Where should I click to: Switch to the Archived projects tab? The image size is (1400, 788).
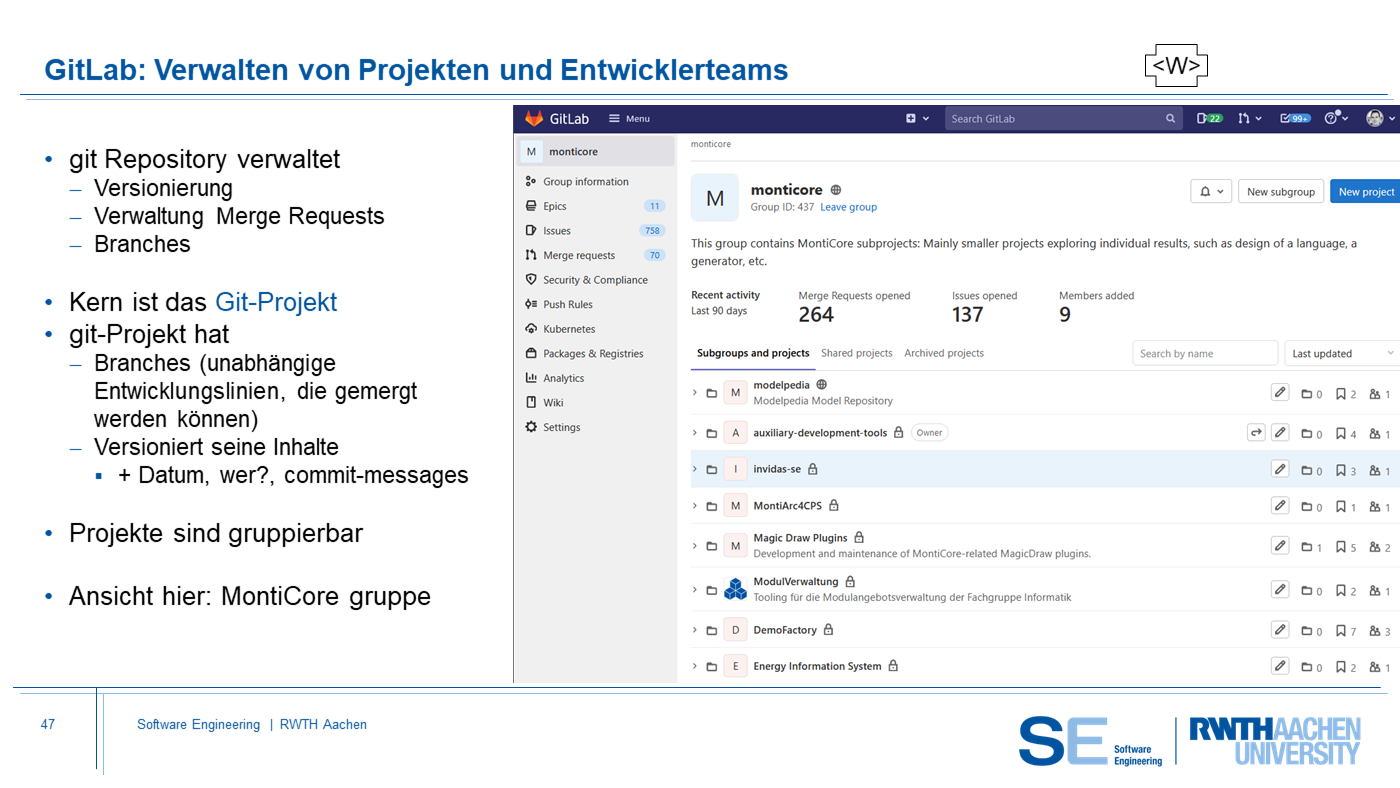tap(943, 353)
